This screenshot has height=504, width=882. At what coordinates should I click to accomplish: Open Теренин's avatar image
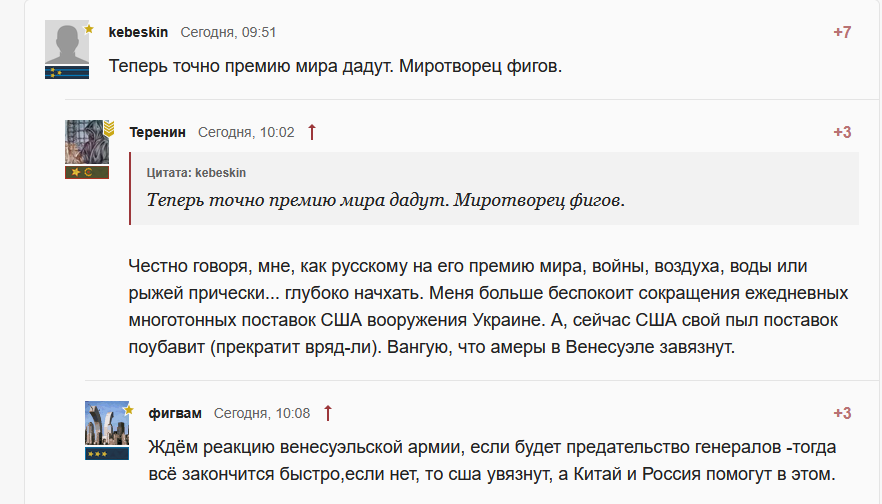click(x=85, y=142)
